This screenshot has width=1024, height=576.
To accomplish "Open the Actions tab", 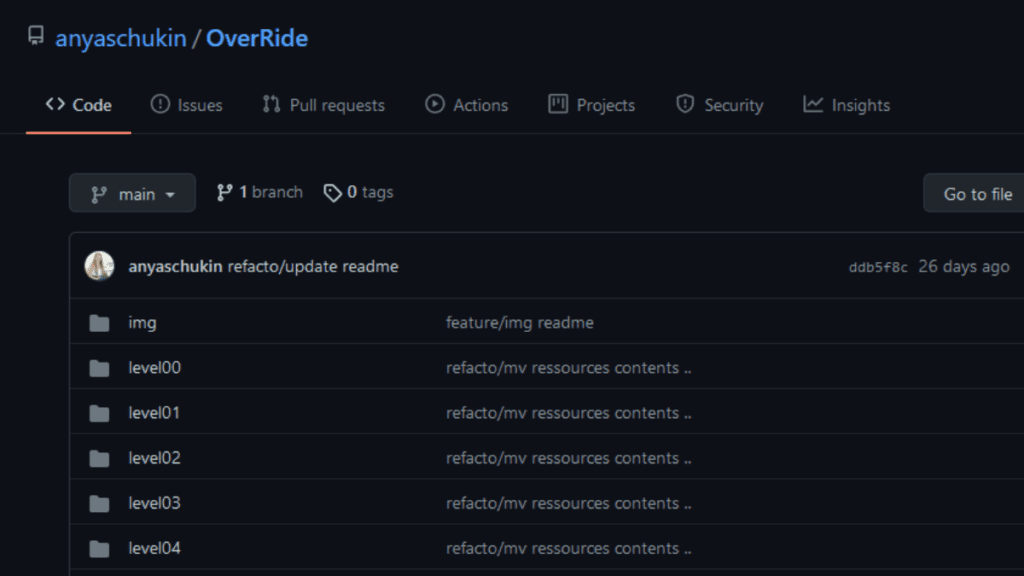I will pyautogui.click(x=466, y=105).
